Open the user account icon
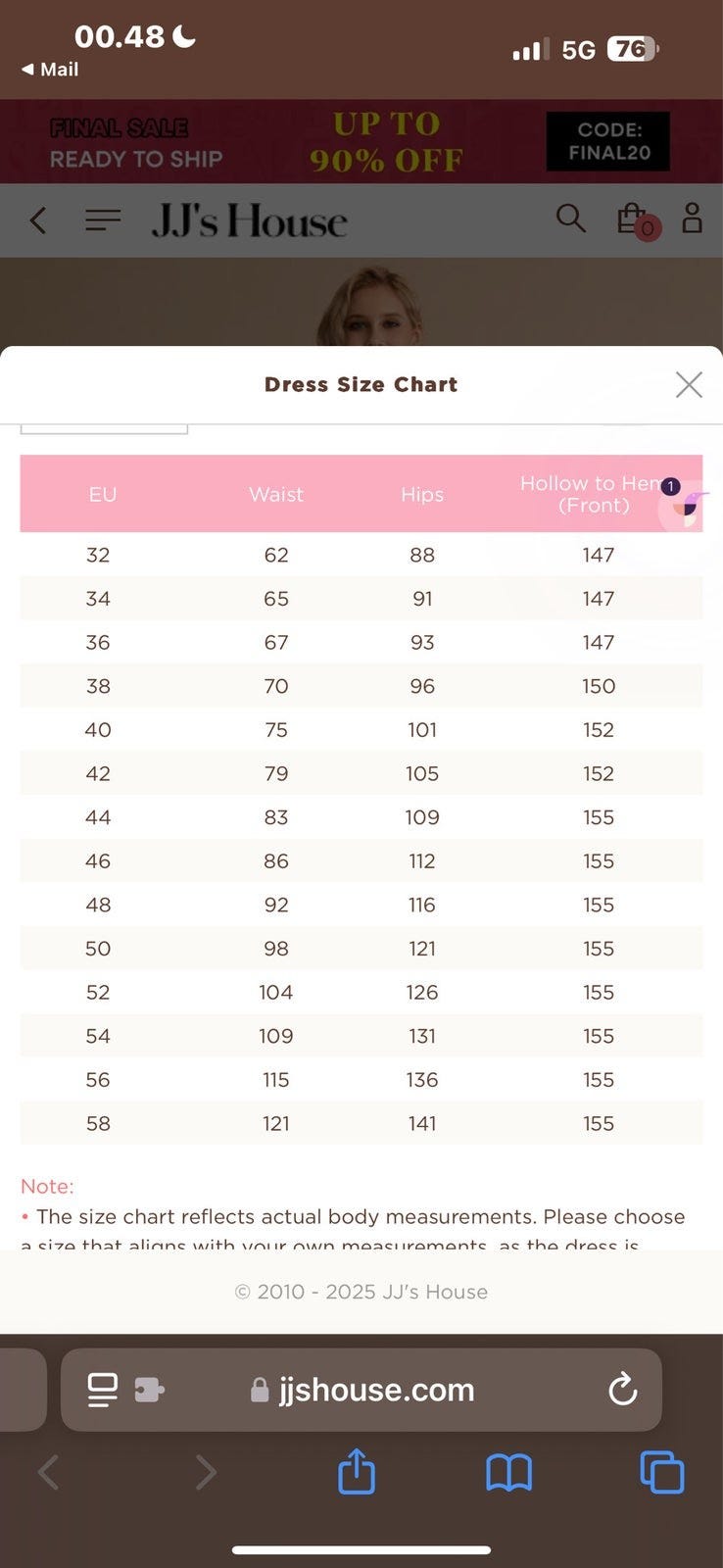 coord(692,218)
